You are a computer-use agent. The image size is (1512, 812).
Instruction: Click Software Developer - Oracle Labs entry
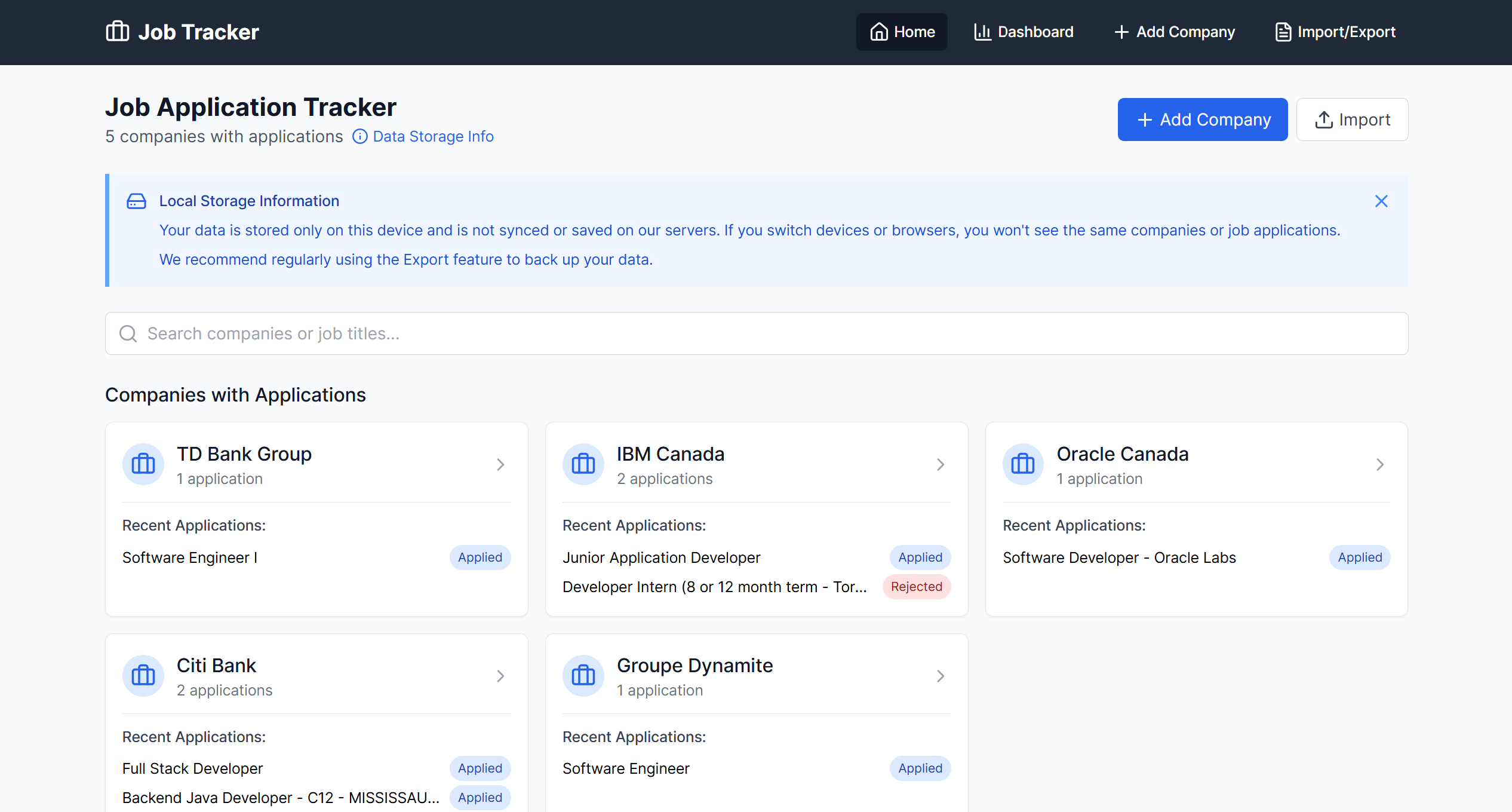[x=1119, y=557]
